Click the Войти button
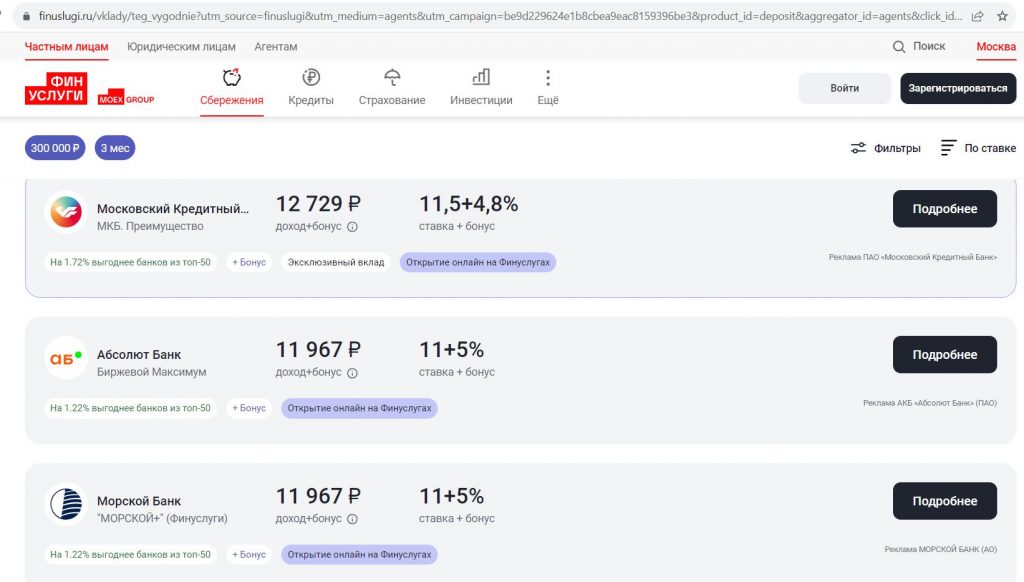This screenshot has height=582, width=1024. (x=844, y=88)
